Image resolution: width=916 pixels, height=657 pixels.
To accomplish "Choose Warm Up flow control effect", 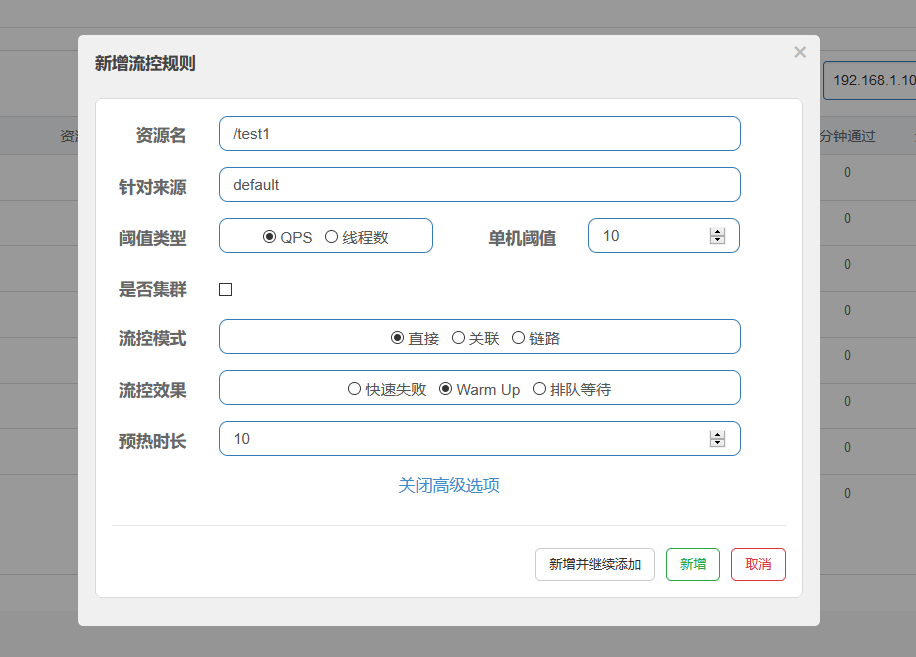I will coord(446,389).
